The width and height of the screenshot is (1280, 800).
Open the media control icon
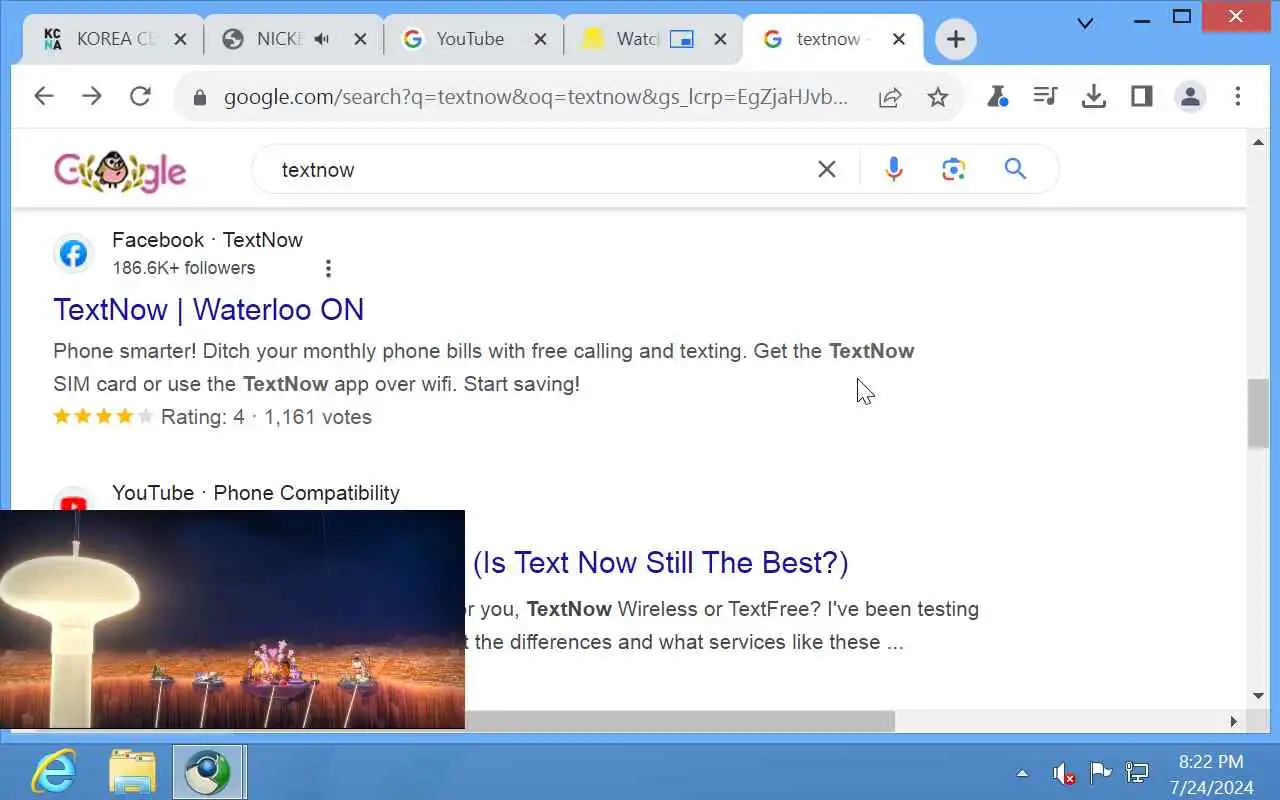(x=1045, y=96)
